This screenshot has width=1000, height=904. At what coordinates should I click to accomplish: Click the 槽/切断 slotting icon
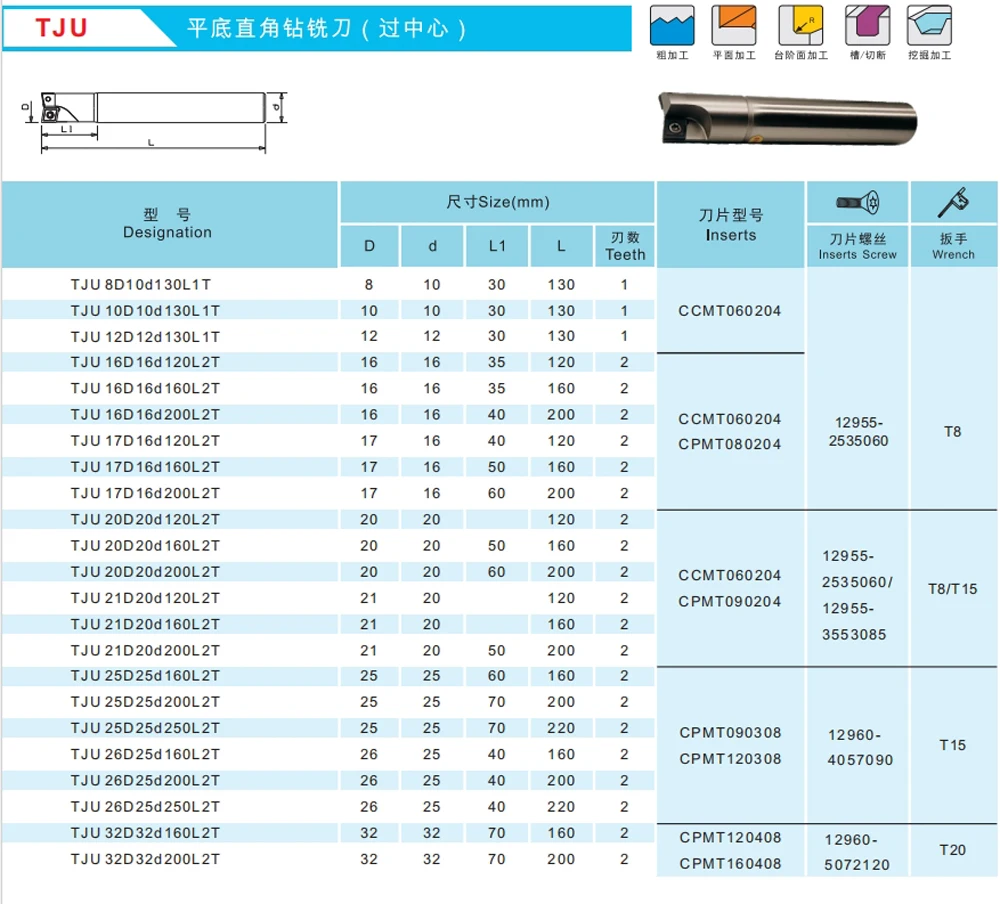[868, 26]
